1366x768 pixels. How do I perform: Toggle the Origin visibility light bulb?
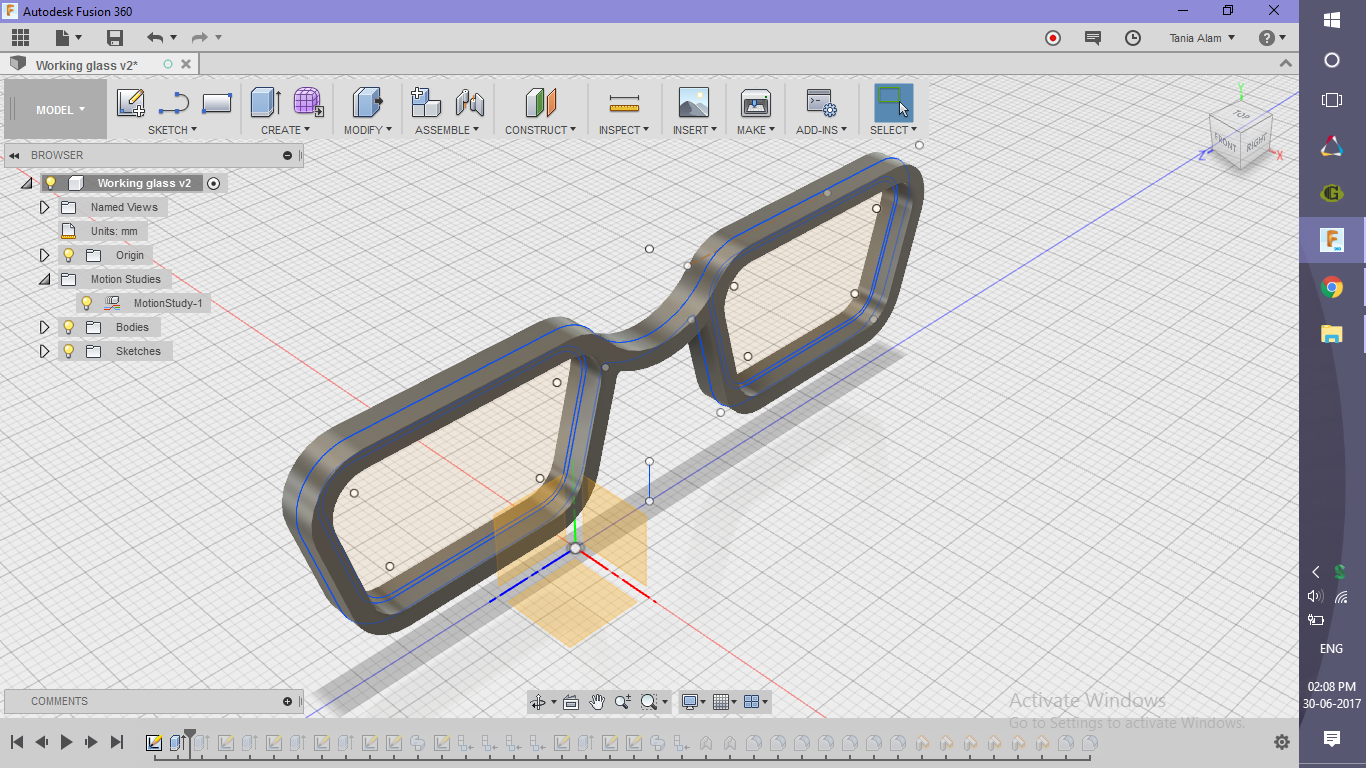coord(69,255)
